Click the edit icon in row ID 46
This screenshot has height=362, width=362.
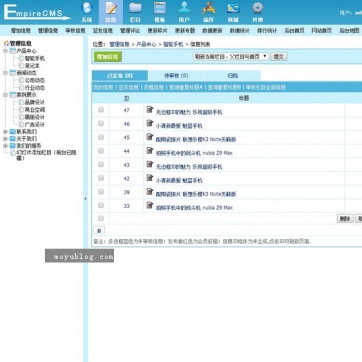(150, 123)
